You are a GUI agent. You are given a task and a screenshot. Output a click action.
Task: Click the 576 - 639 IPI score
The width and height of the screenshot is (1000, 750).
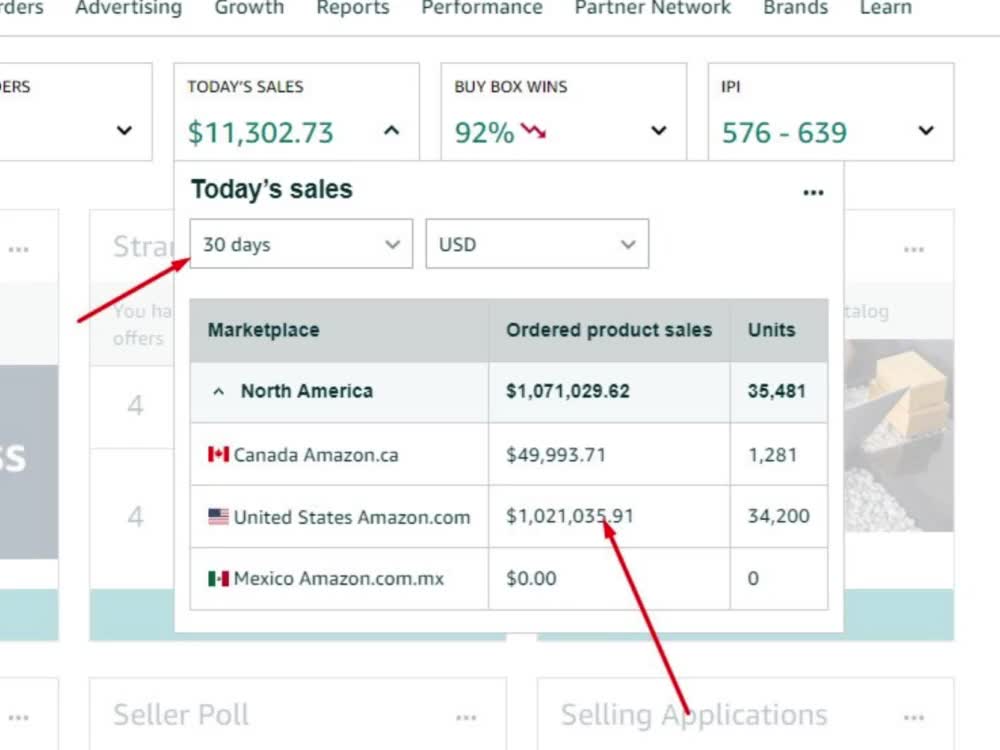784,133
